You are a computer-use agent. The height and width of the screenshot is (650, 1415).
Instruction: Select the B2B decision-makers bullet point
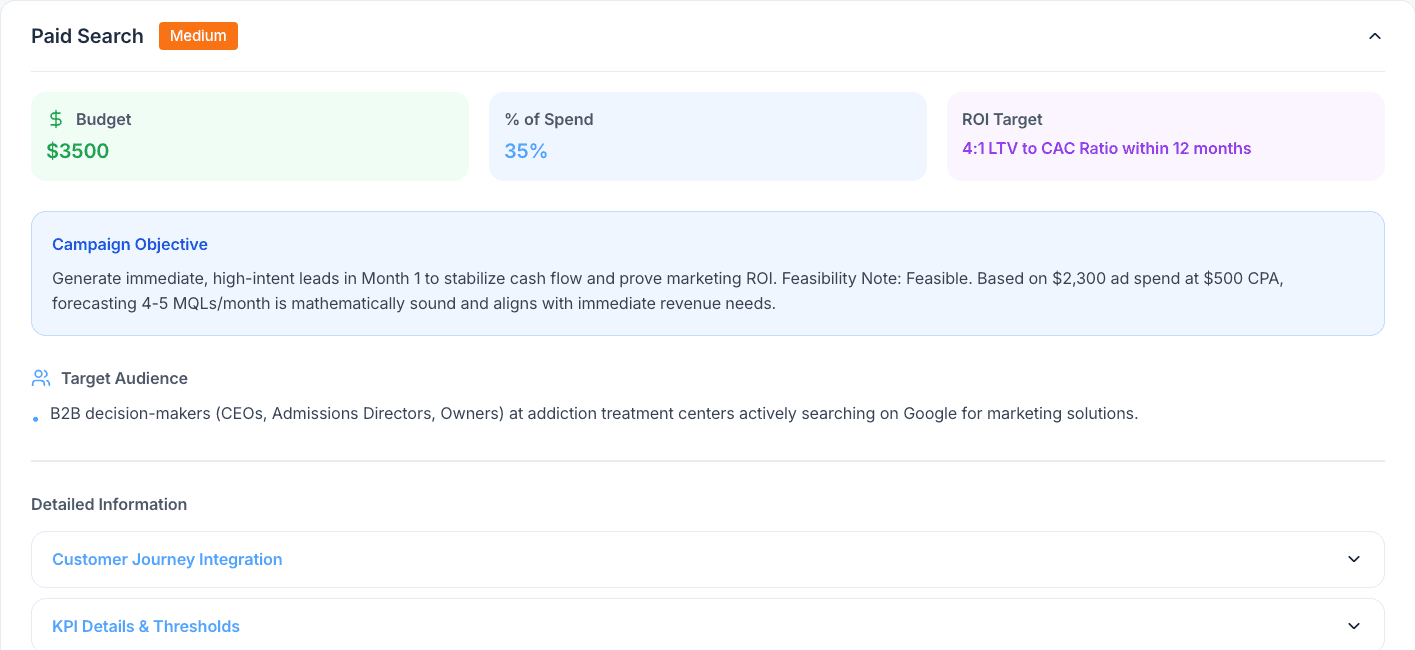pyautogui.click(x=593, y=413)
